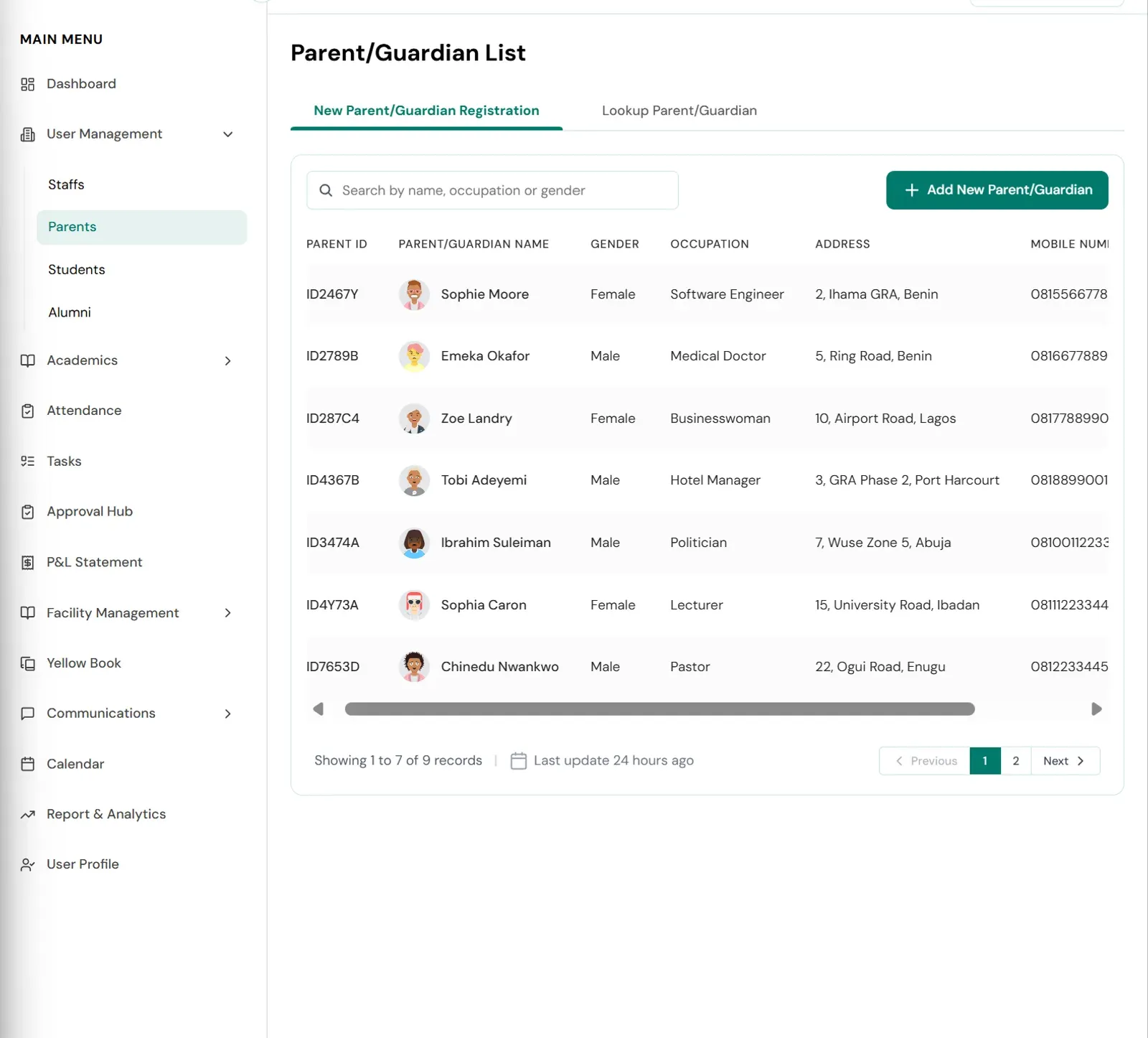This screenshot has height=1038, width=1148.
Task: Click the Previous page button
Action: point(925,761)
